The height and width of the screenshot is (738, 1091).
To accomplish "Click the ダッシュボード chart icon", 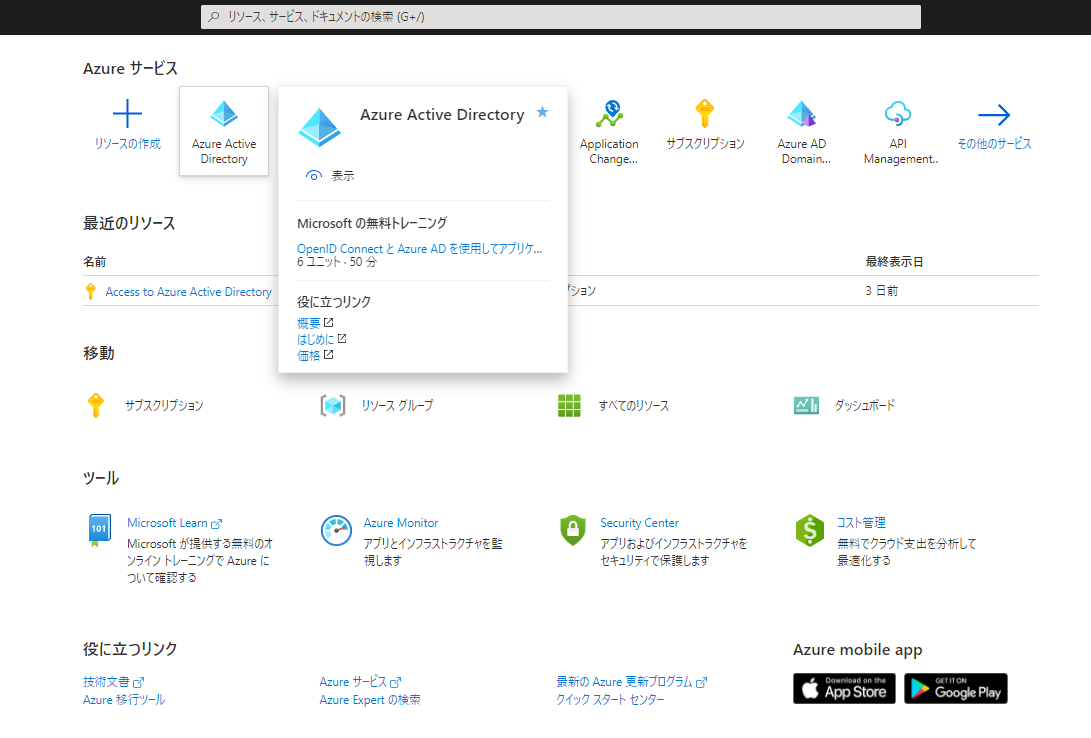I will [806, 406].
